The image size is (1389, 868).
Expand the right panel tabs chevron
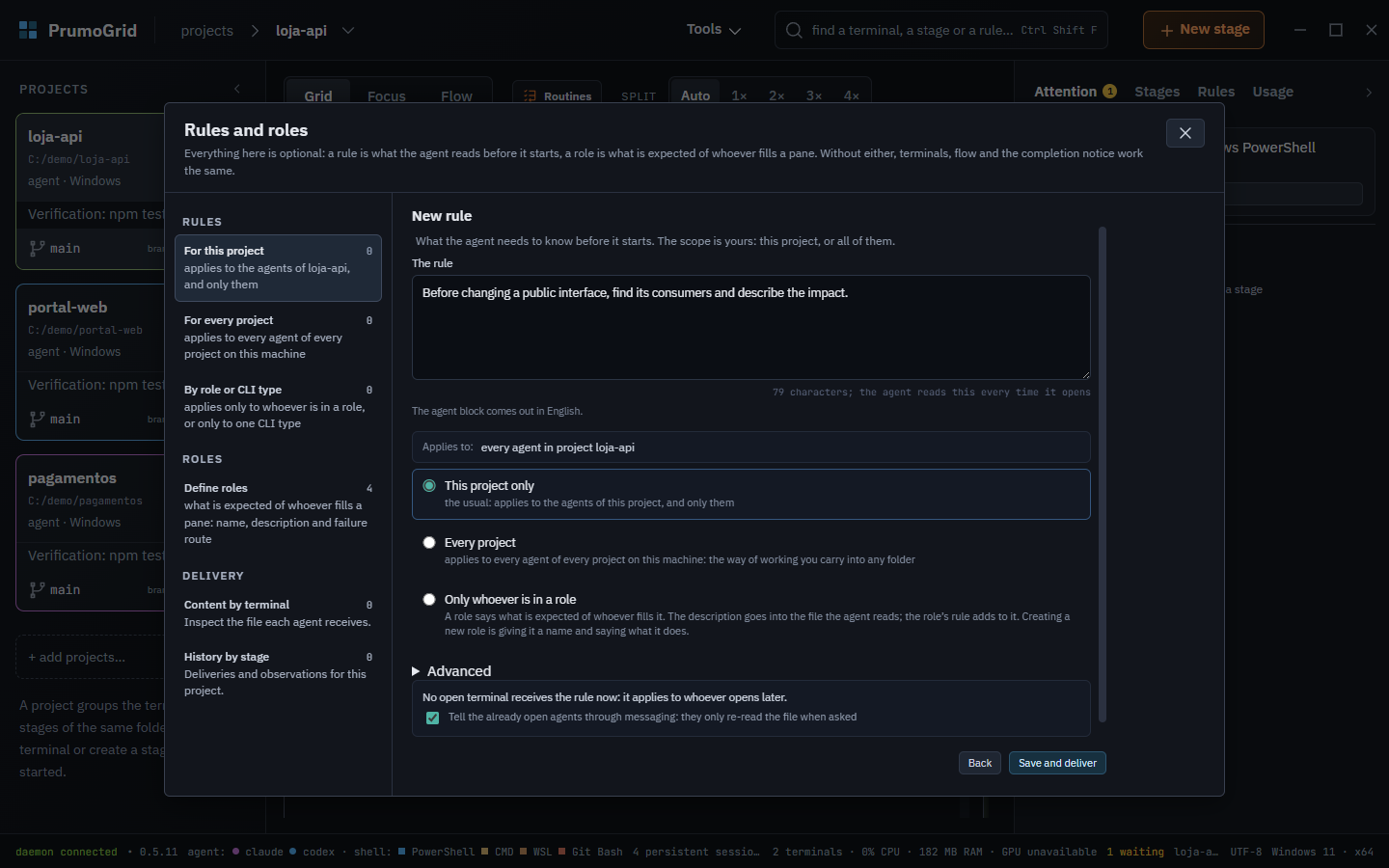click(x=1369, y=93)
